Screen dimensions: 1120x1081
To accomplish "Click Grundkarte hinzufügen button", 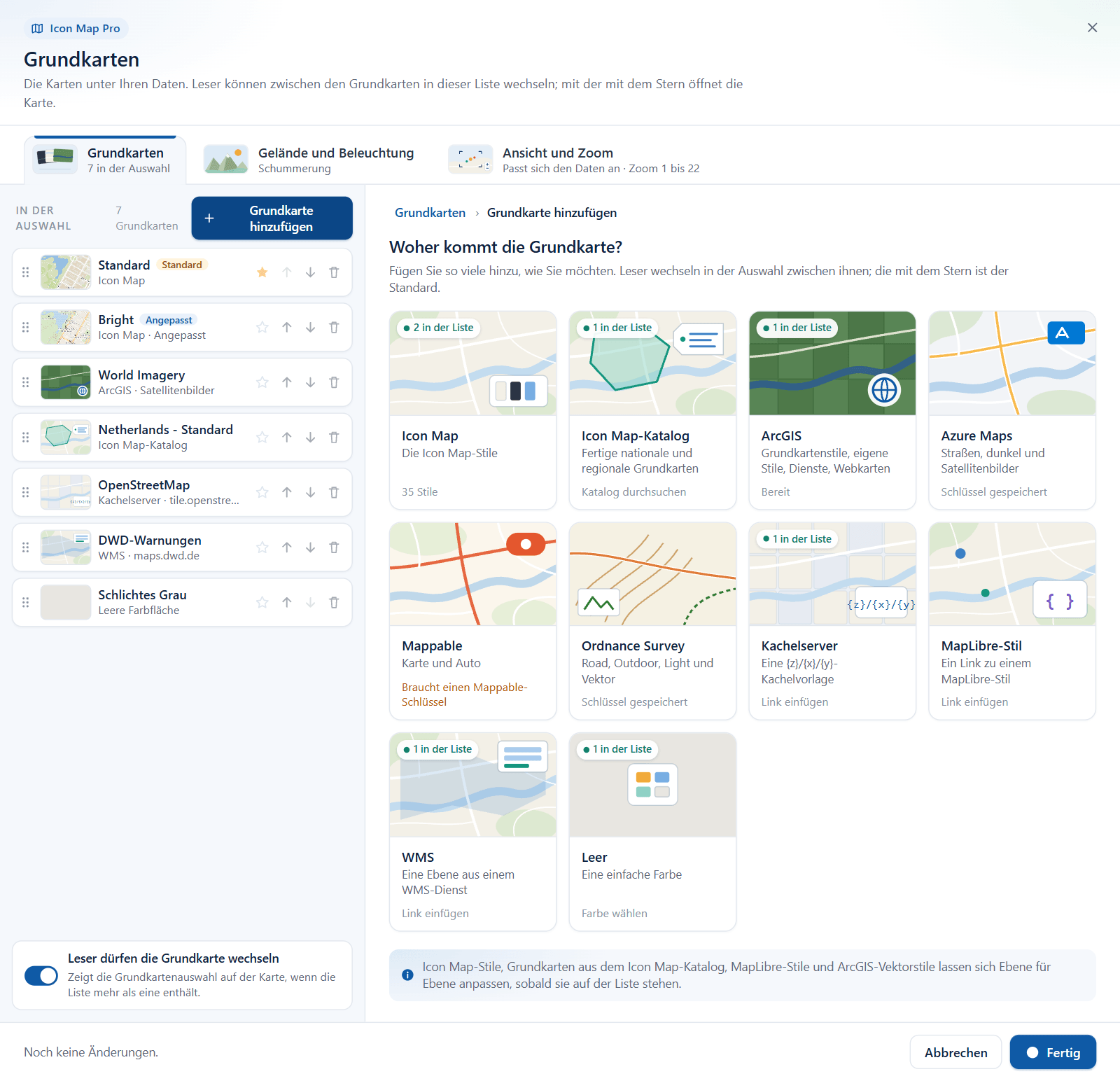I will (x=272, y=218).
